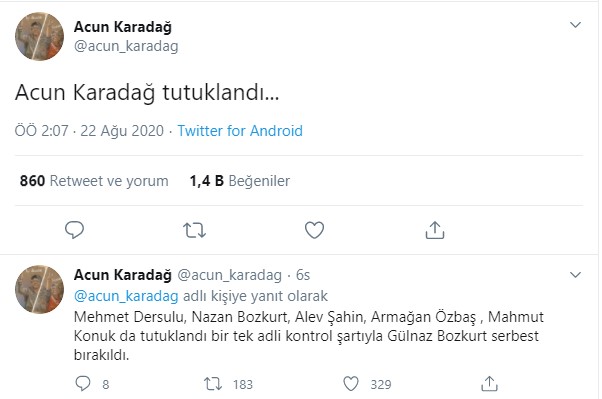This screenshot has width=602, height=399.
Task: Retweet the main tweet via its icon
Action: pos(194,230)
